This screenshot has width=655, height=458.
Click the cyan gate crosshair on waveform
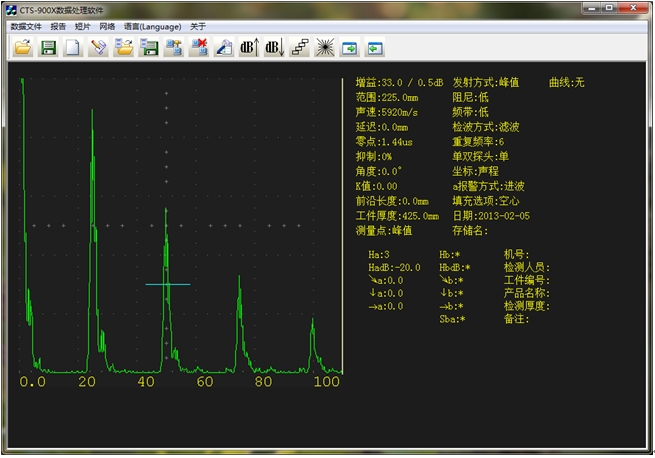tap(167, 285)
